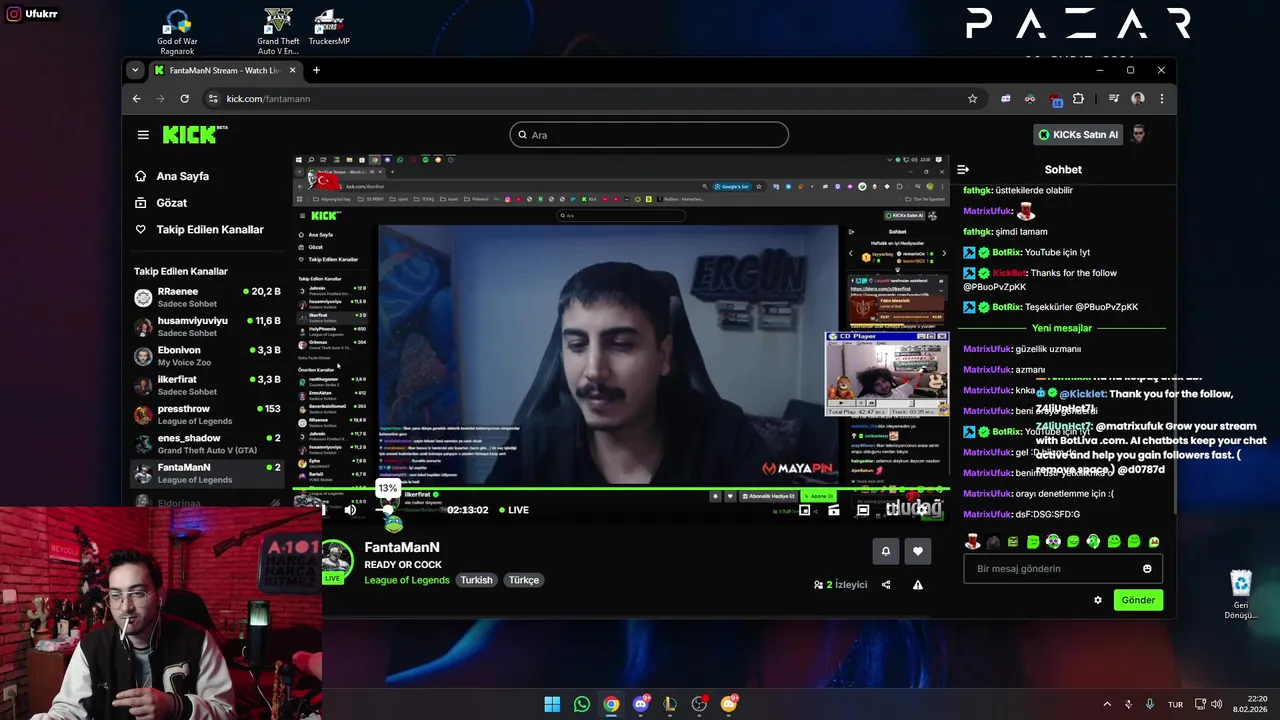Toggle theater mode in the player
The width and height of the screenshot is (1280, 720).
[863, 510]
